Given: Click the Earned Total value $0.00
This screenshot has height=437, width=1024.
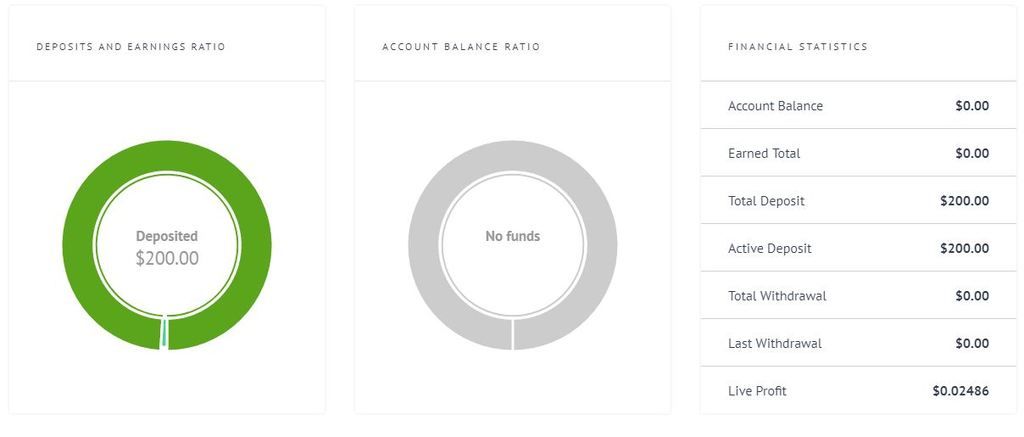Looking at the screenshot, I should (x=972, y=154).
